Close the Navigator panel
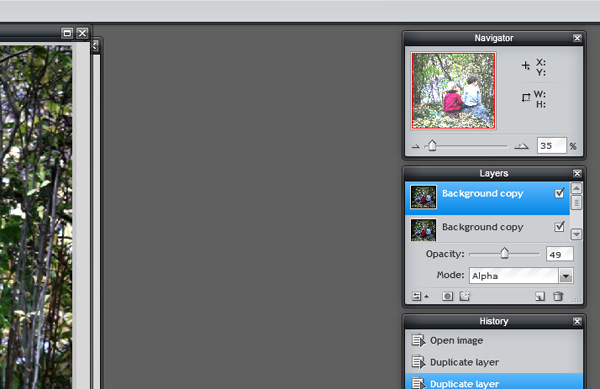 (577, 38)
